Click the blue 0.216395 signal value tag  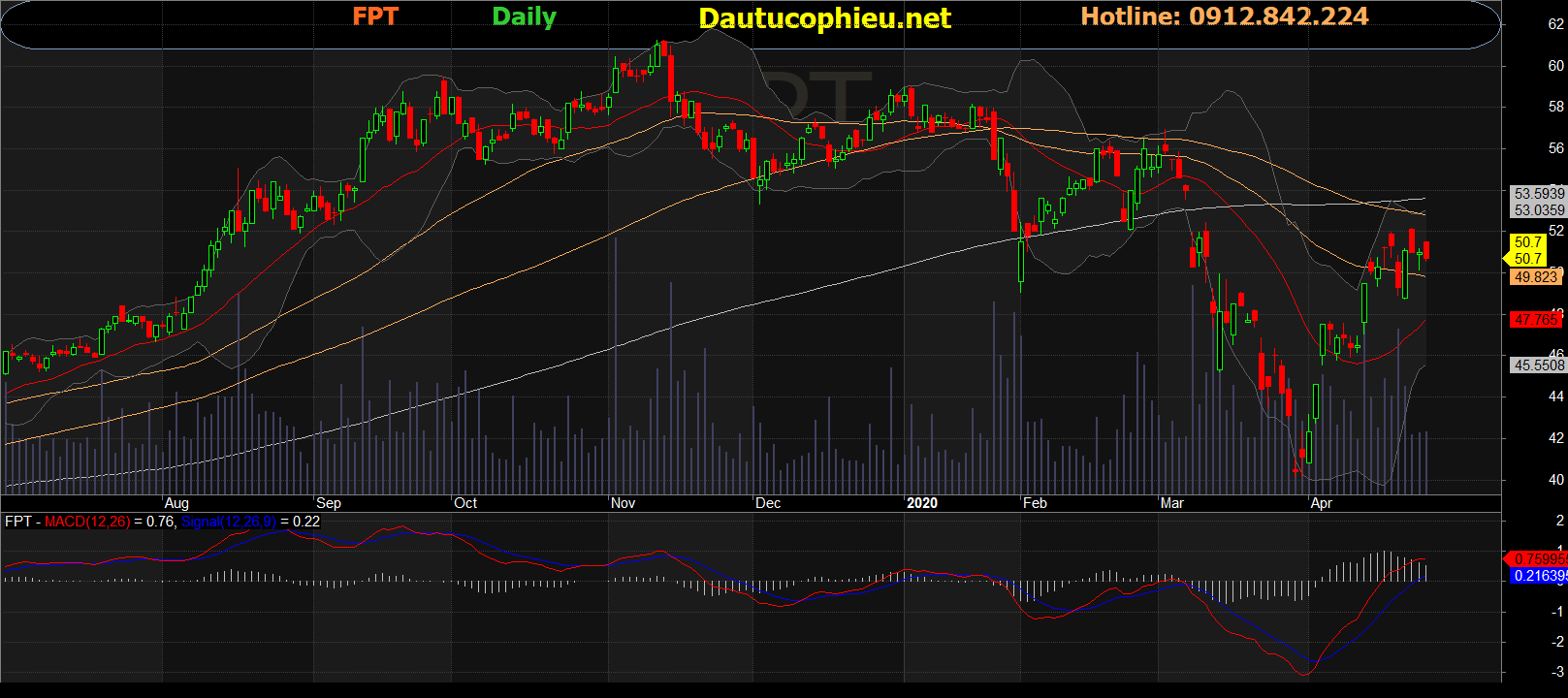click(x=1539, y=576)
